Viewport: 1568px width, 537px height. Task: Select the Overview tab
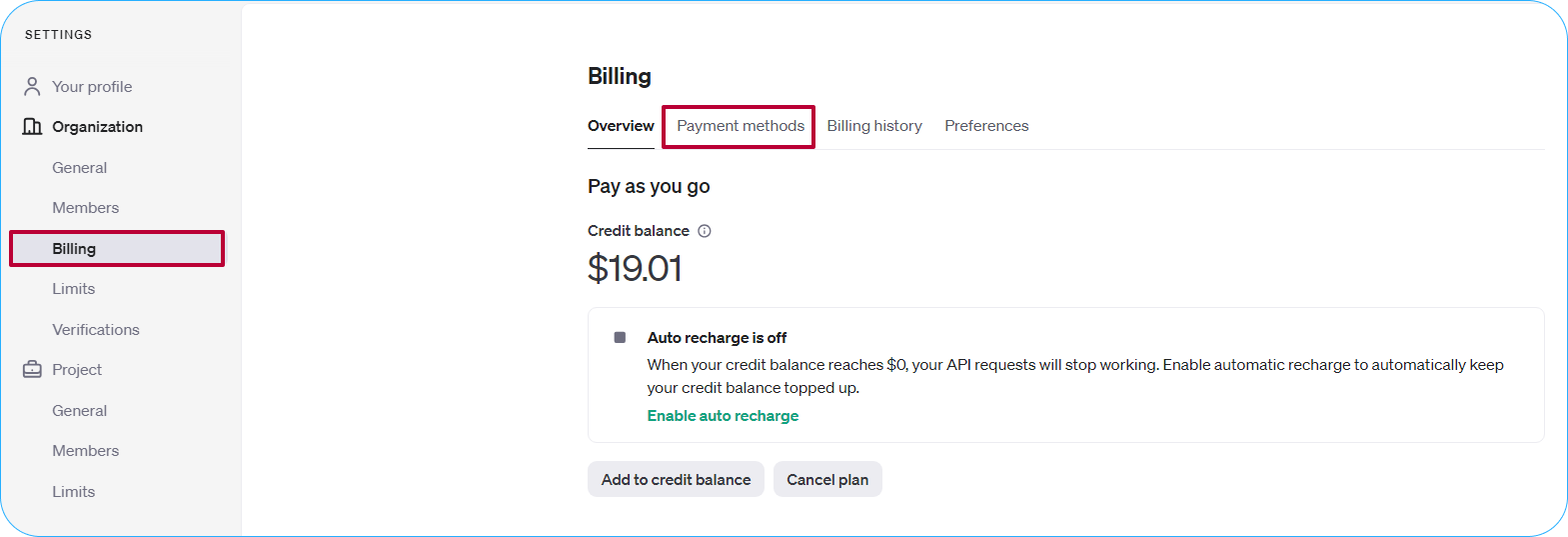click(x=621, y=126)
